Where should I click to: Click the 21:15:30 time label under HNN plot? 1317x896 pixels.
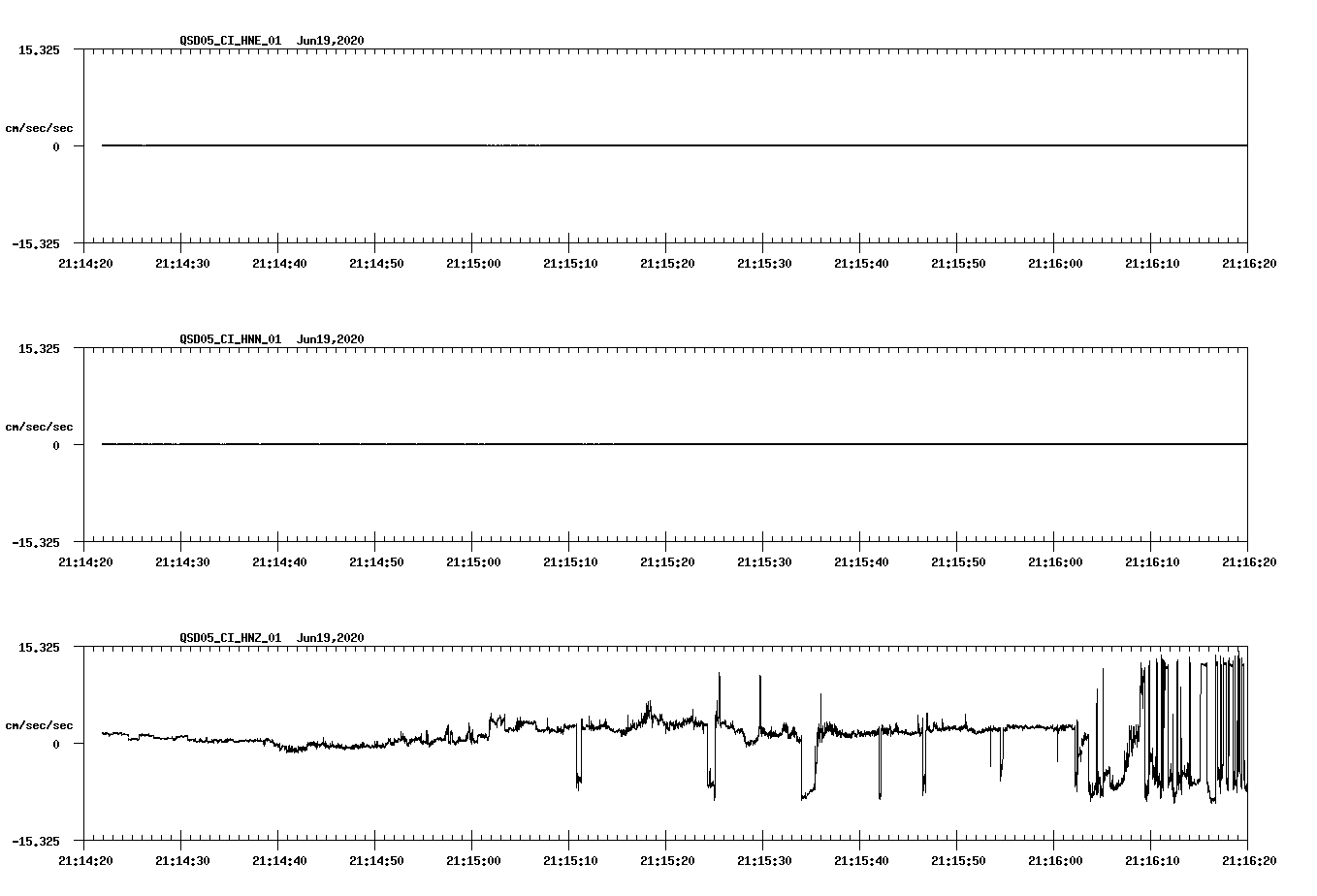764,561
